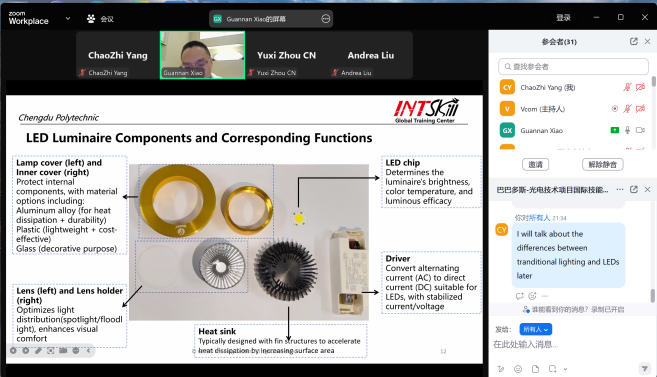Open text formatting tool in chat
This screenshot has width=657, height=377.
(x=501, y=369)
